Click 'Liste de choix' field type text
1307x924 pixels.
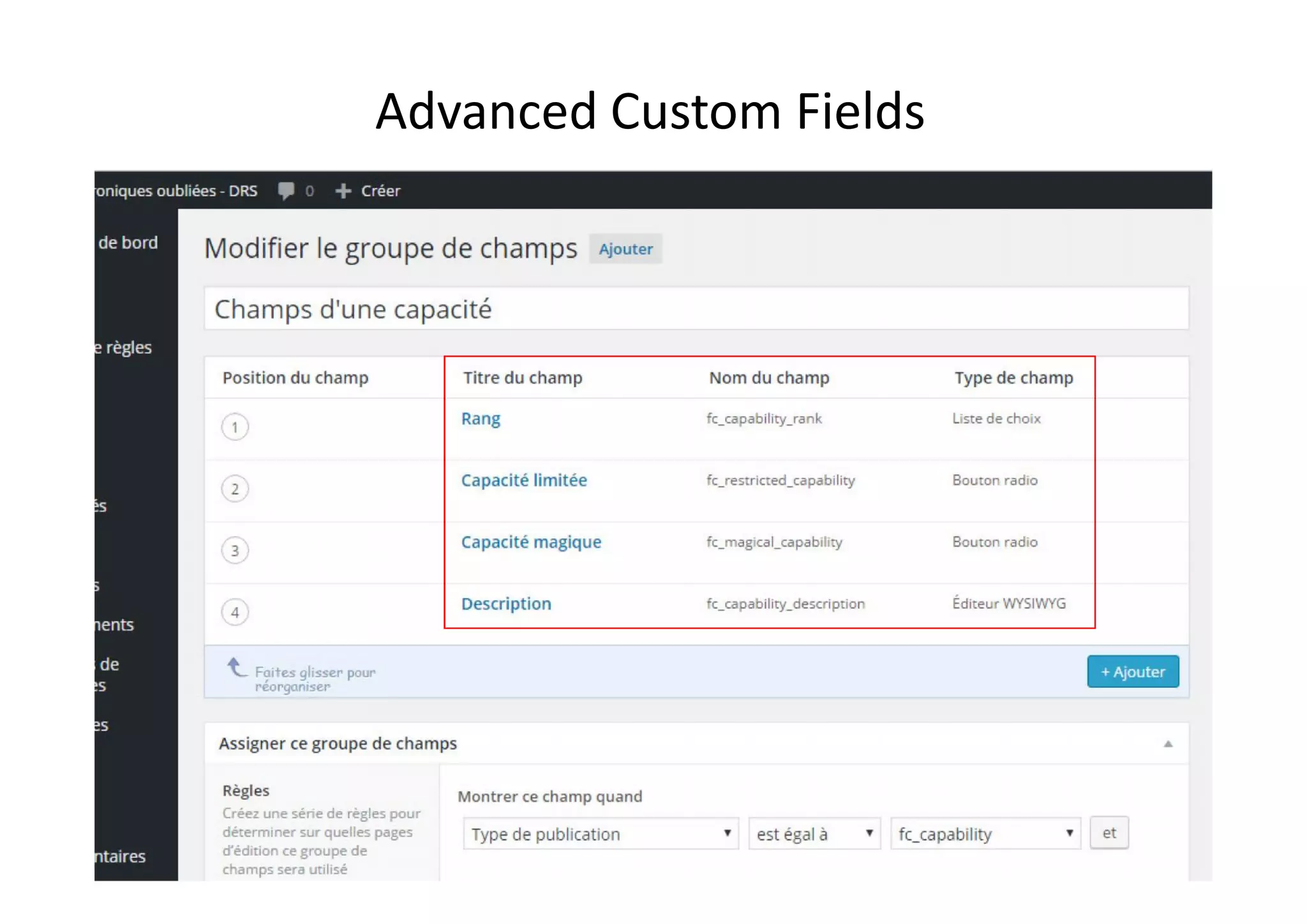[x=996, y=419]
